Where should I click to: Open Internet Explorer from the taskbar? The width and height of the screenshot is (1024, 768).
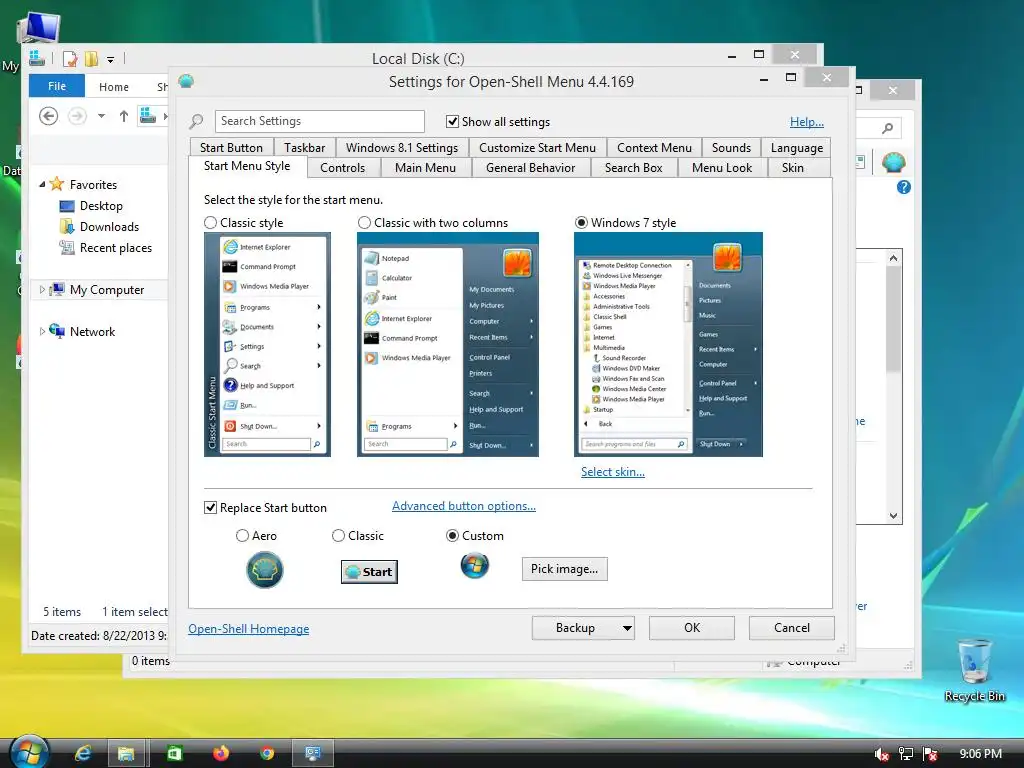tap(83, 753)
